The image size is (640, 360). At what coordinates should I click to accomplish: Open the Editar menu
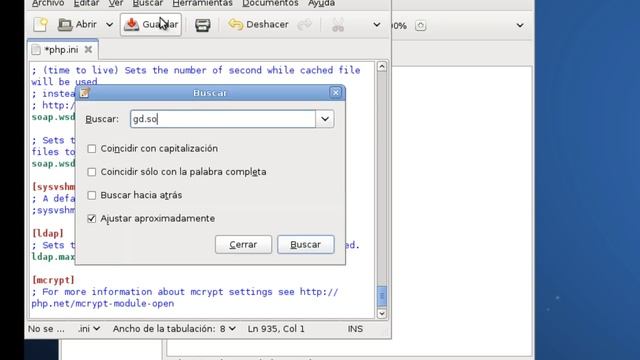tap(86, 3)
